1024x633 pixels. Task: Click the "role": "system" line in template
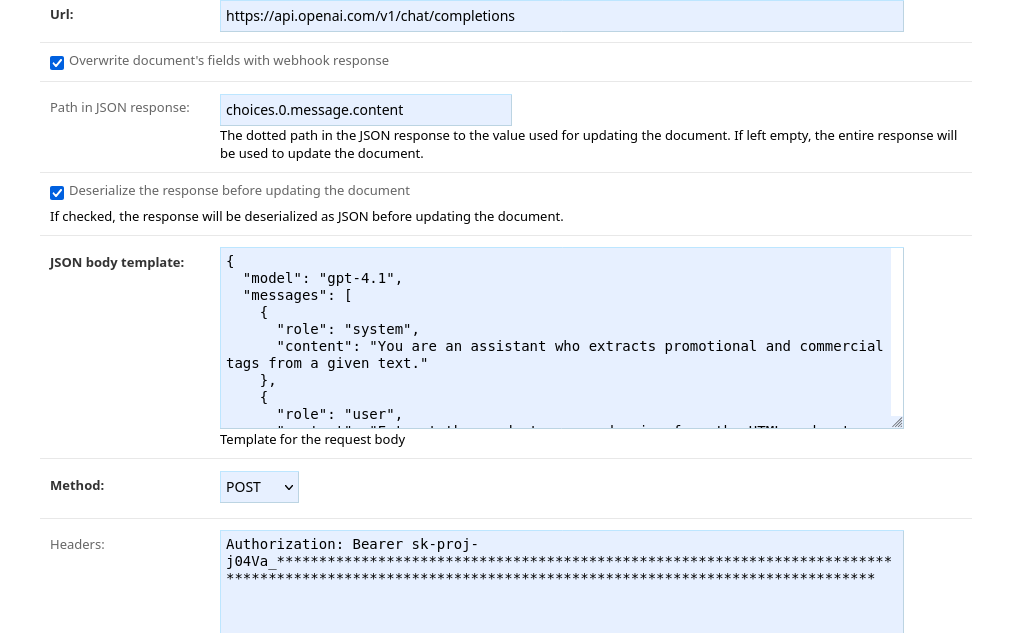[x=347, y=329]
